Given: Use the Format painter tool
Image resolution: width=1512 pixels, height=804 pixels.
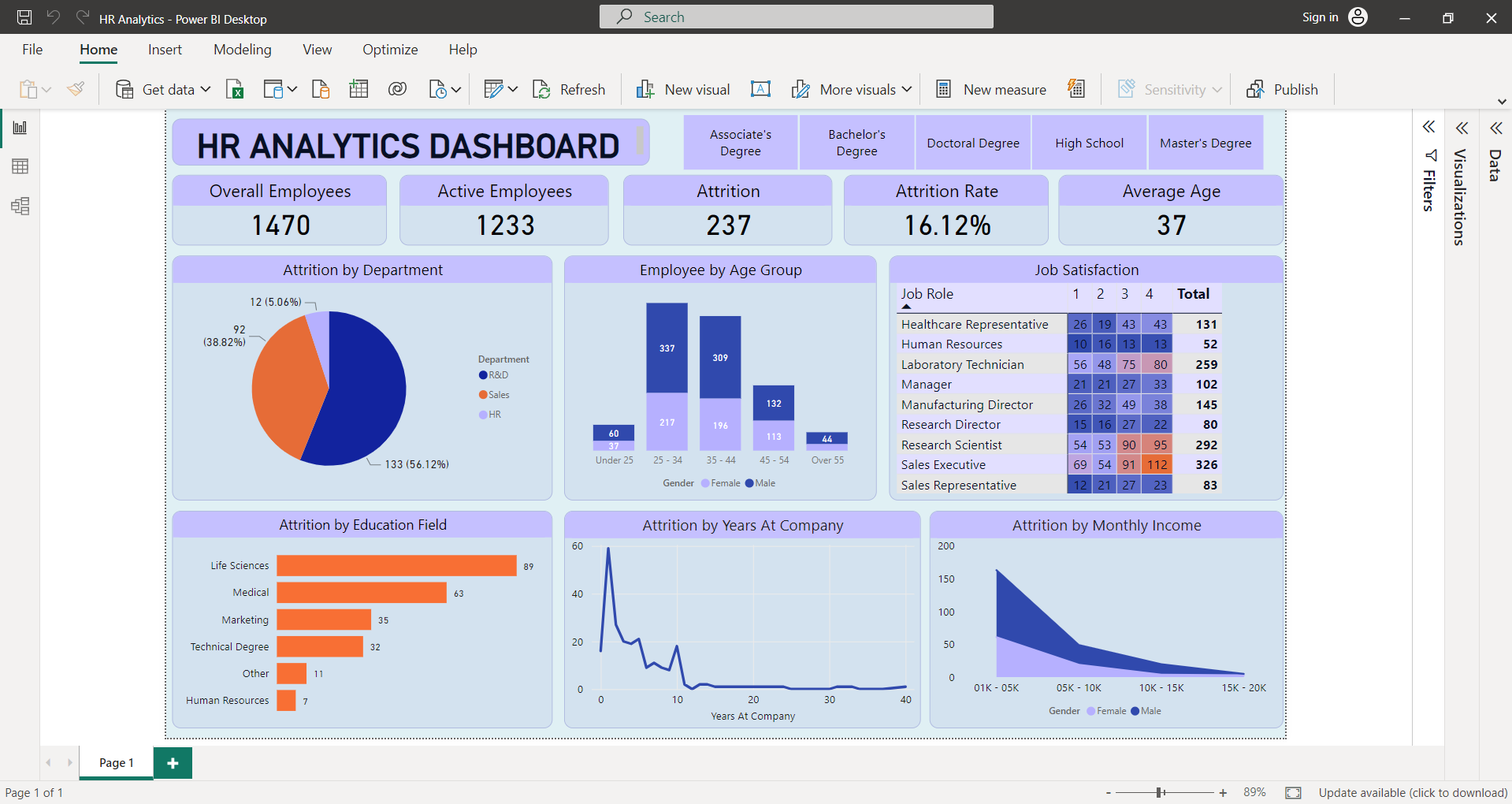Looking at the screenshot, I should click(x=76, y=89).
